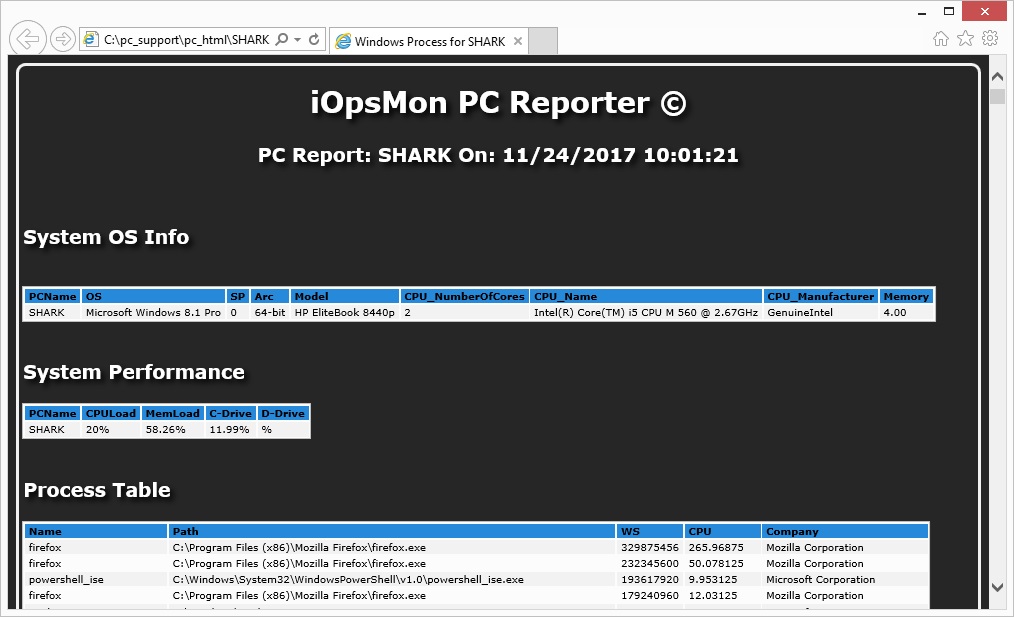Select the powershell_ise row in the table
This screenshot has width=1014, height=617.
pos(300,579)
